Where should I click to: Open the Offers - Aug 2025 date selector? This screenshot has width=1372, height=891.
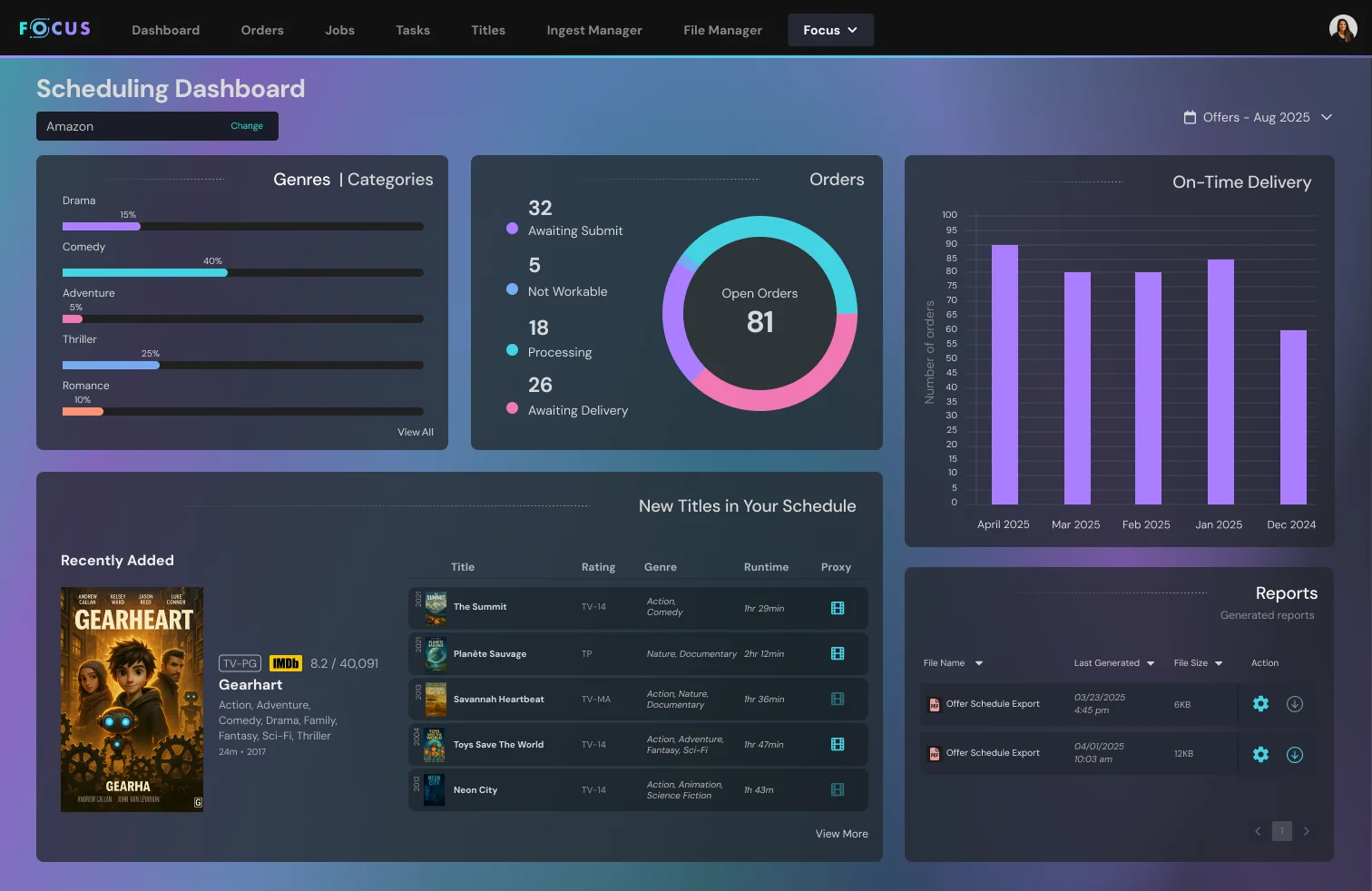pos(1258,117)
